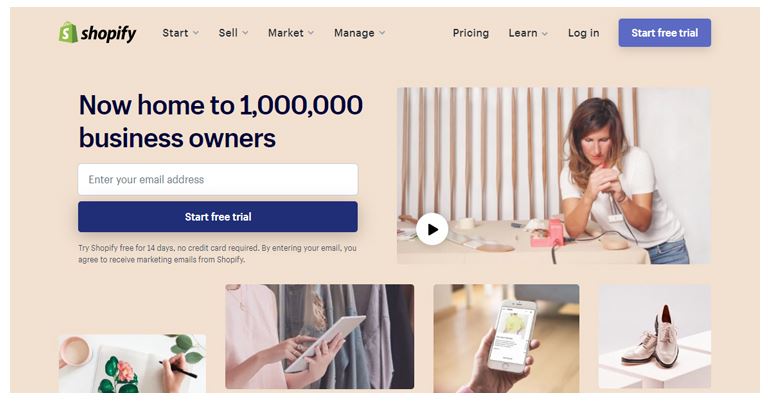Viewport: 768px width, 404px height.
Task: Open the flower drawing notebook image
Action: pos(132,363)
